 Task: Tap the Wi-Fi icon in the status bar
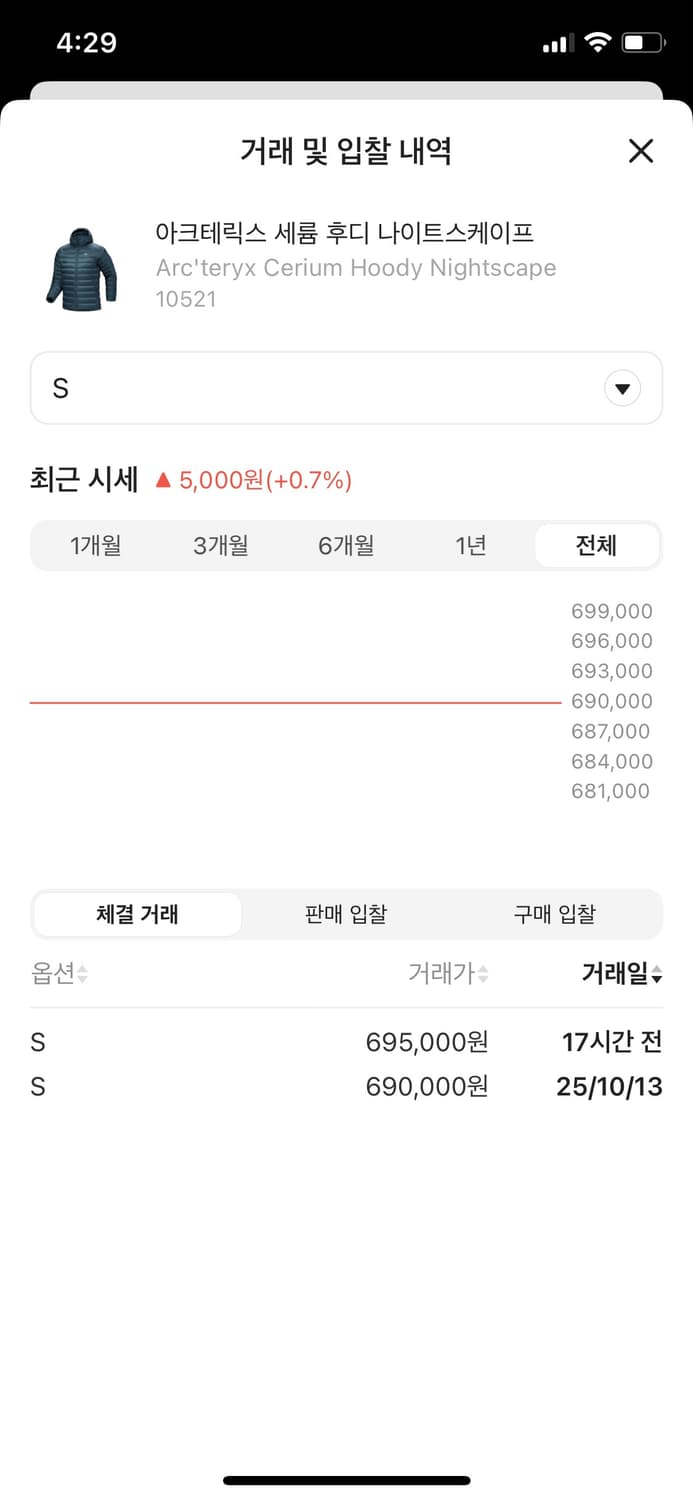pos(599,42)
